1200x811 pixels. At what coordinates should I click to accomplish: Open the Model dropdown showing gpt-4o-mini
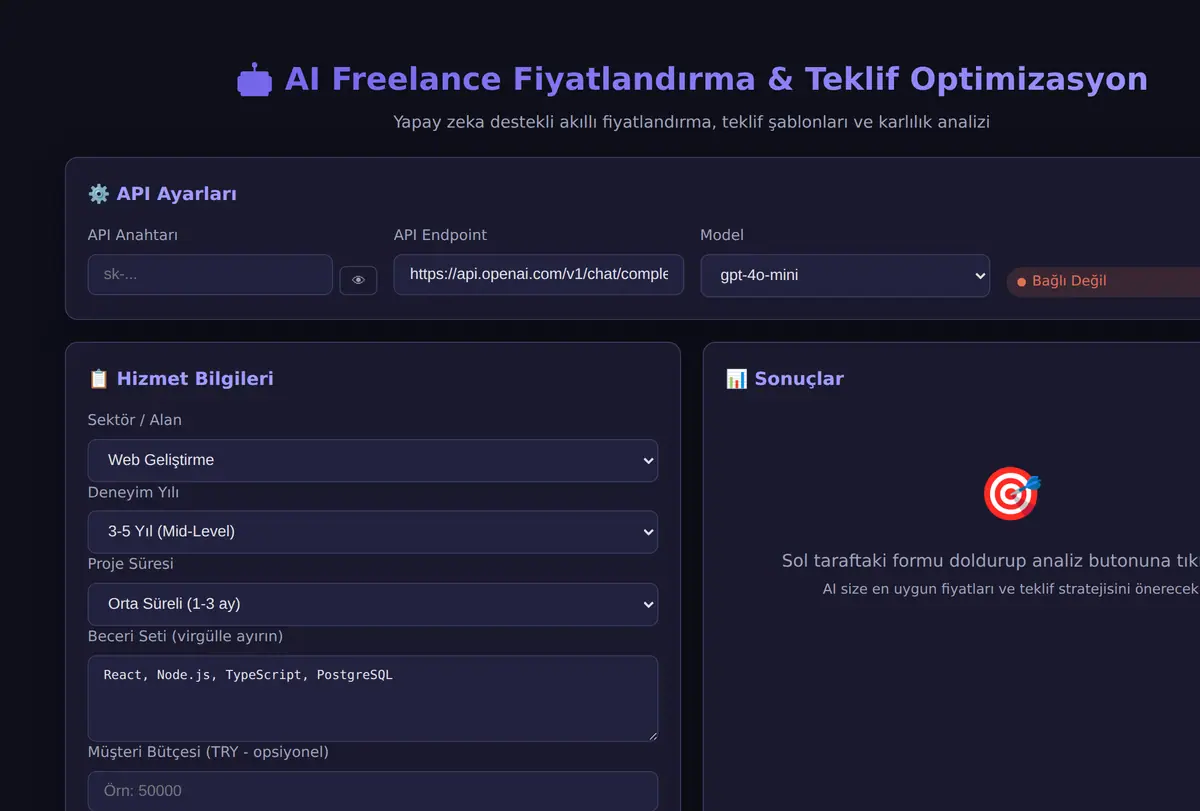click(845, 275)
